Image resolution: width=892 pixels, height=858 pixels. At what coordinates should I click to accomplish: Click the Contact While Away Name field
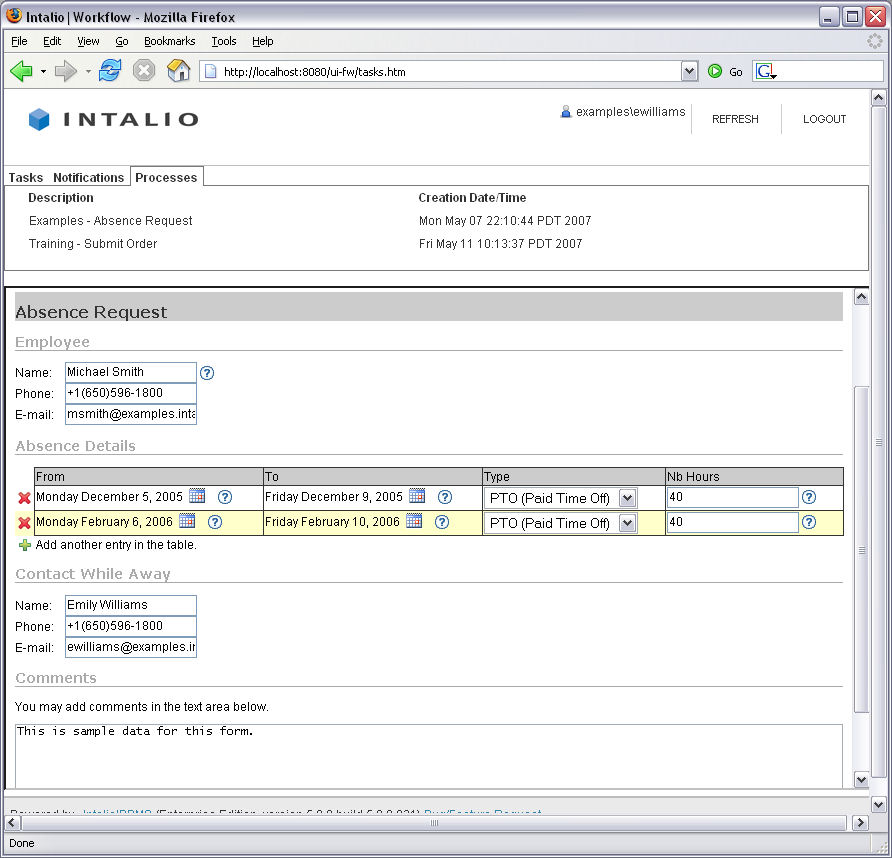[x=130, y=605]
